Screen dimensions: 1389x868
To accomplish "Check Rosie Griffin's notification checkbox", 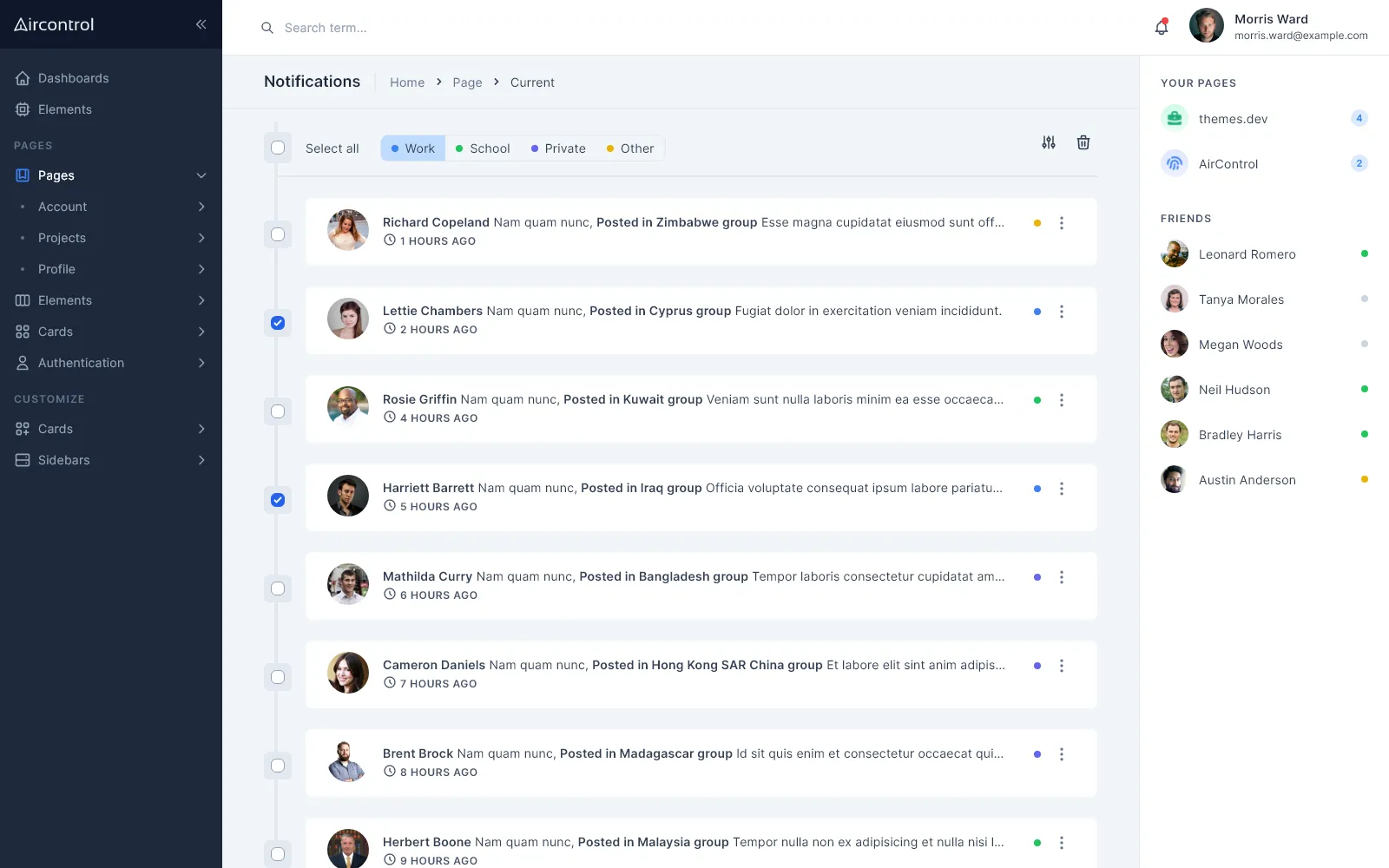I will pos(278,411).
